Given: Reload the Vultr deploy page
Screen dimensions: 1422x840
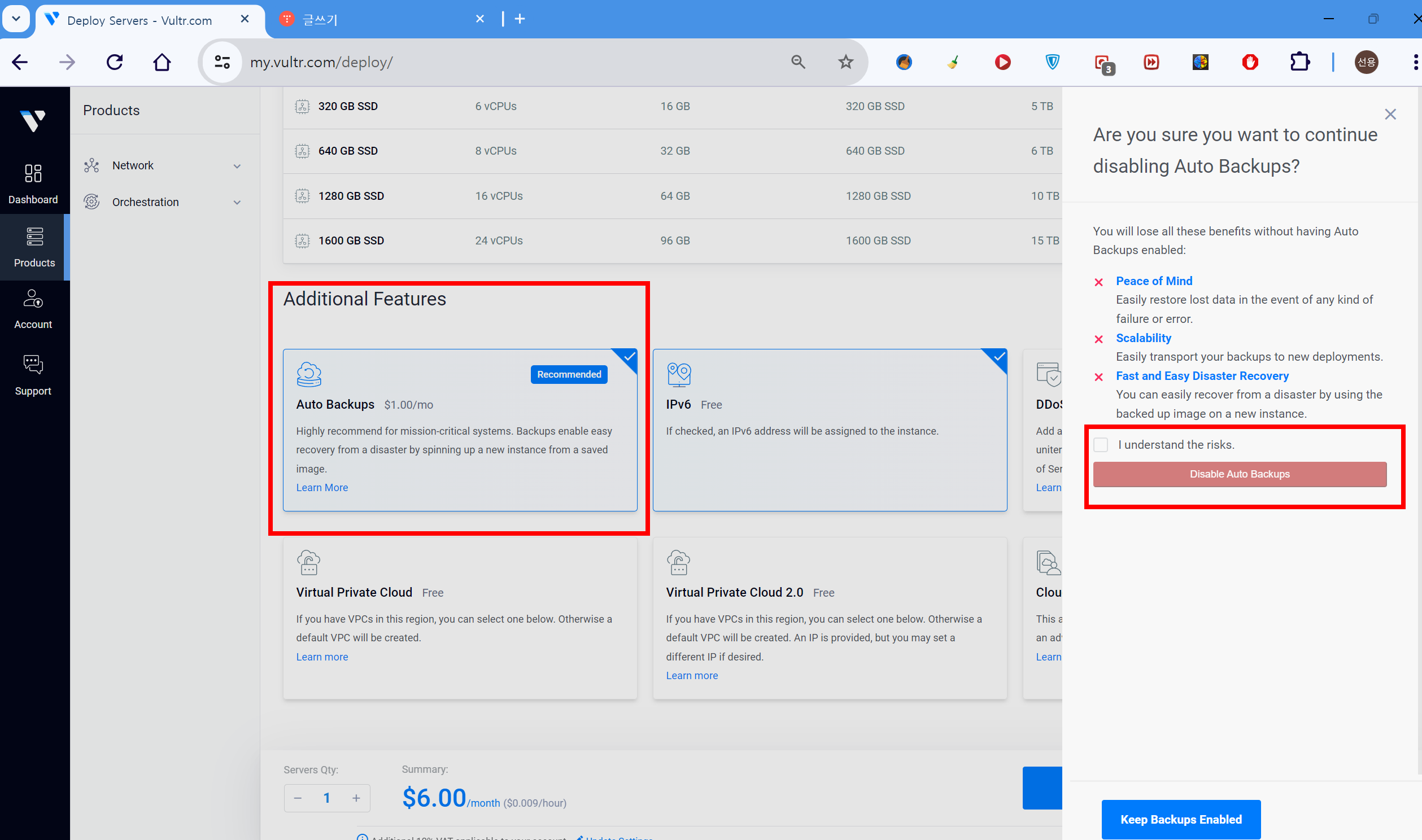Looking at the screenshot, I should 114,62.
